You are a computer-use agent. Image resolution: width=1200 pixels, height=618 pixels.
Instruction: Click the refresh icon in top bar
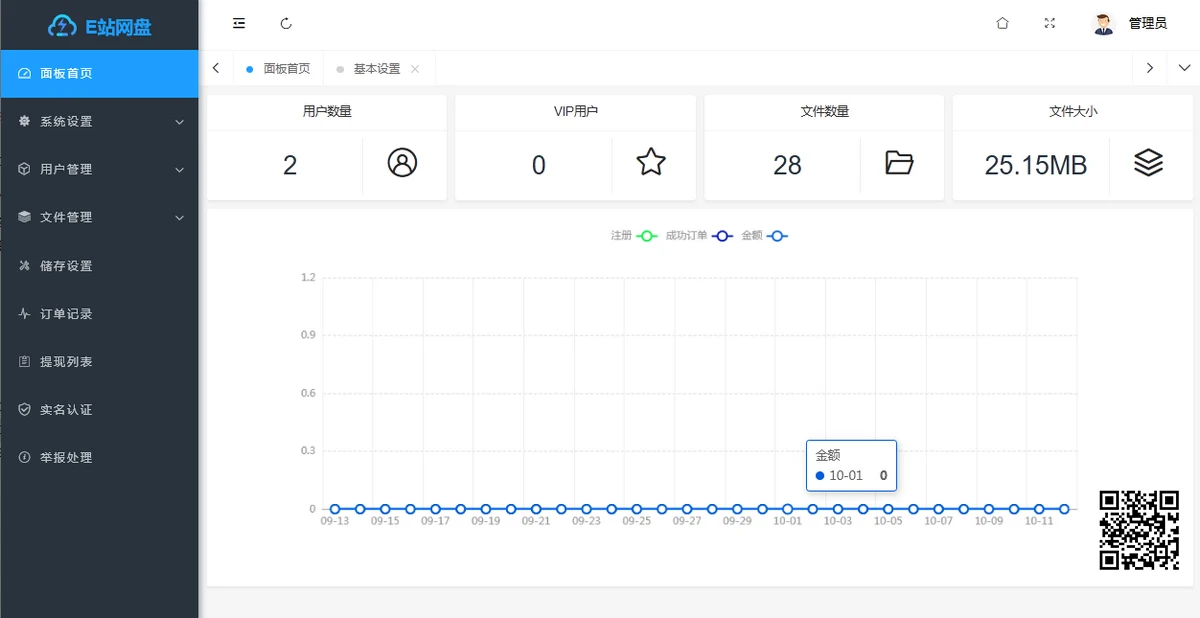287,23
